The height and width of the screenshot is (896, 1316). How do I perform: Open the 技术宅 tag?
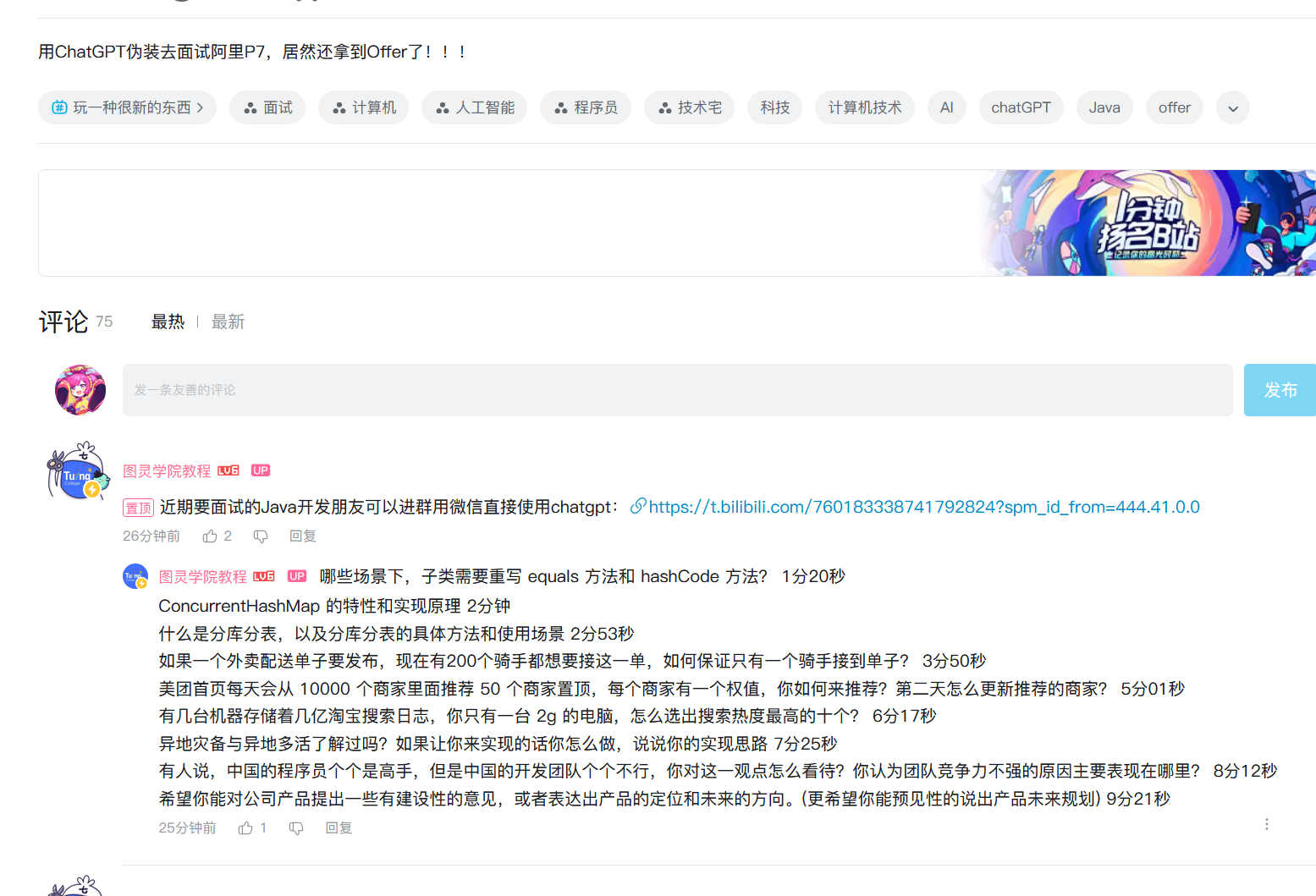coord(689,107)
